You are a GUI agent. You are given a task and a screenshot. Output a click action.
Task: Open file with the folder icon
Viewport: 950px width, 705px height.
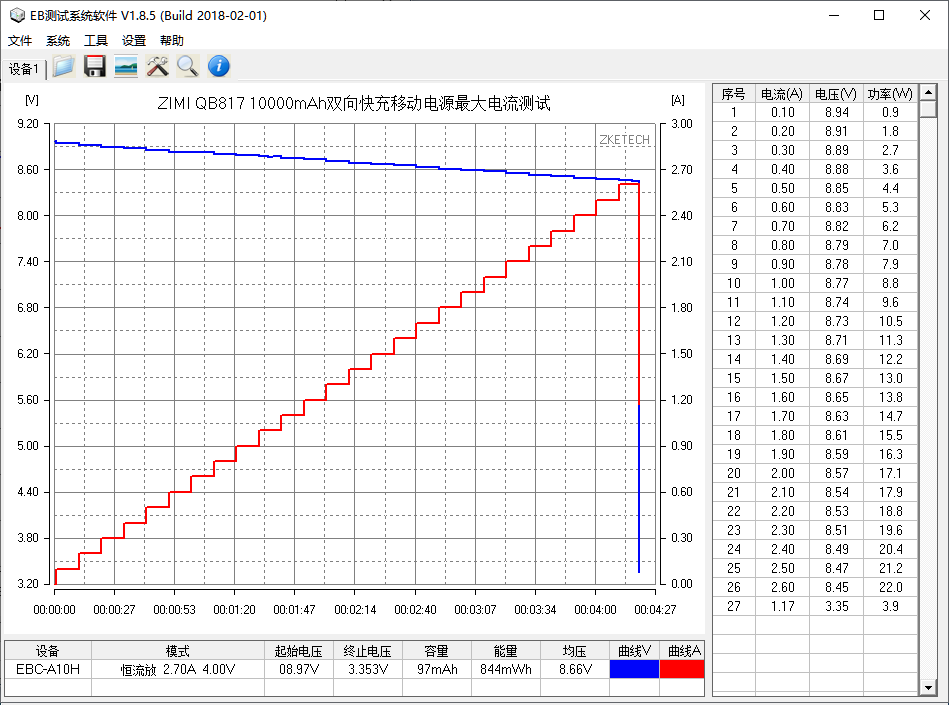tap(64, 66)
